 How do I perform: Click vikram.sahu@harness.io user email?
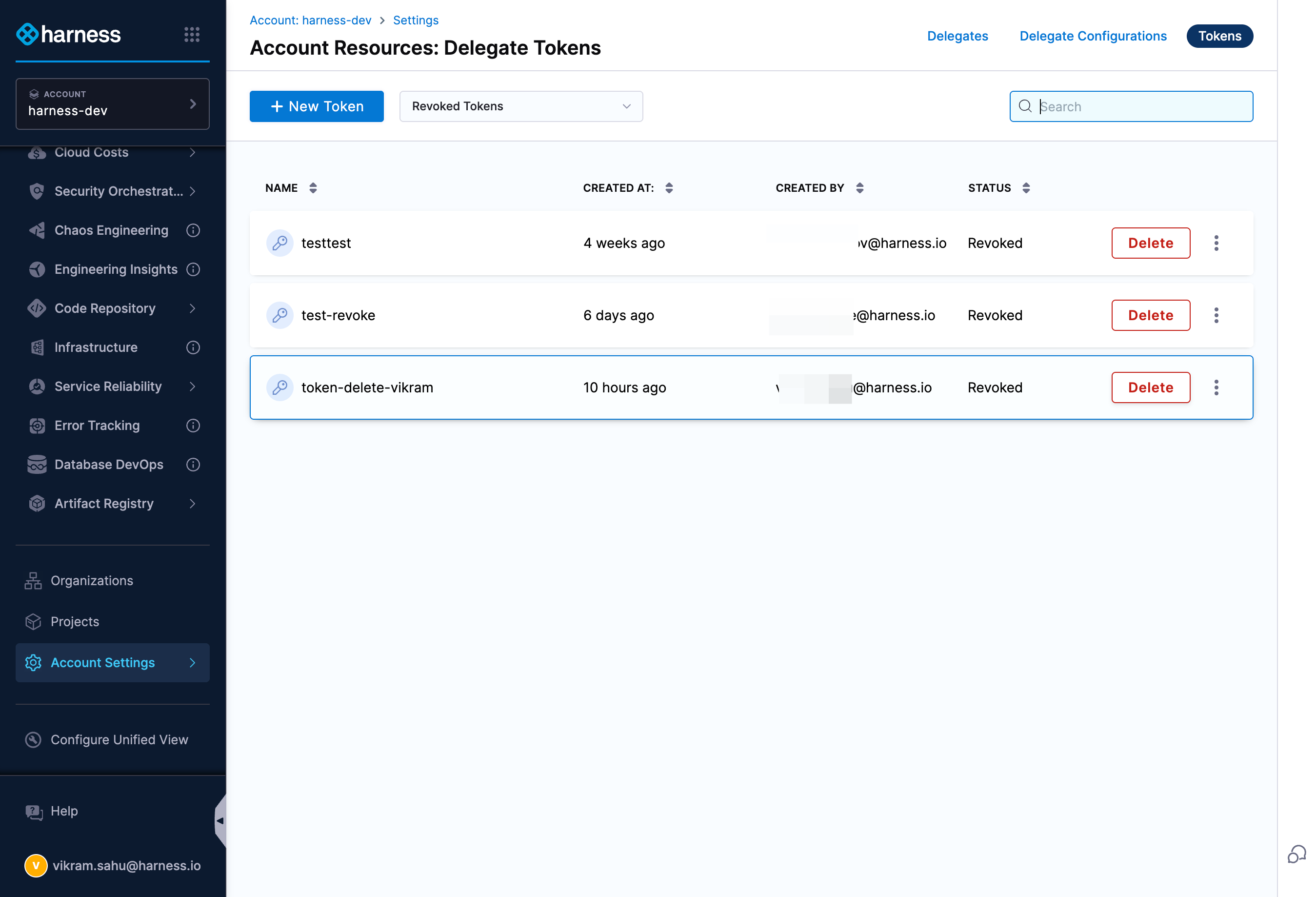tap(127, 866)
